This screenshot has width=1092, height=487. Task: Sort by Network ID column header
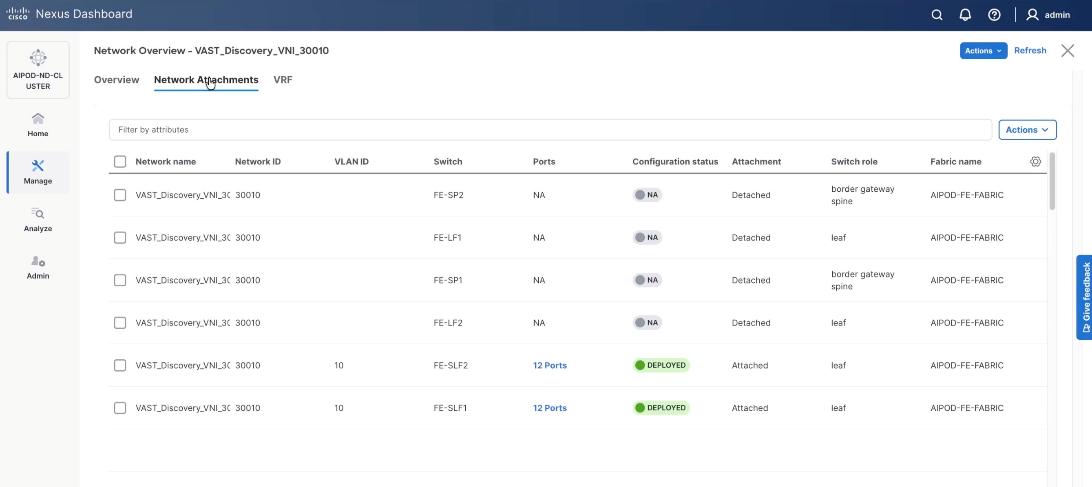pos(258,162)
